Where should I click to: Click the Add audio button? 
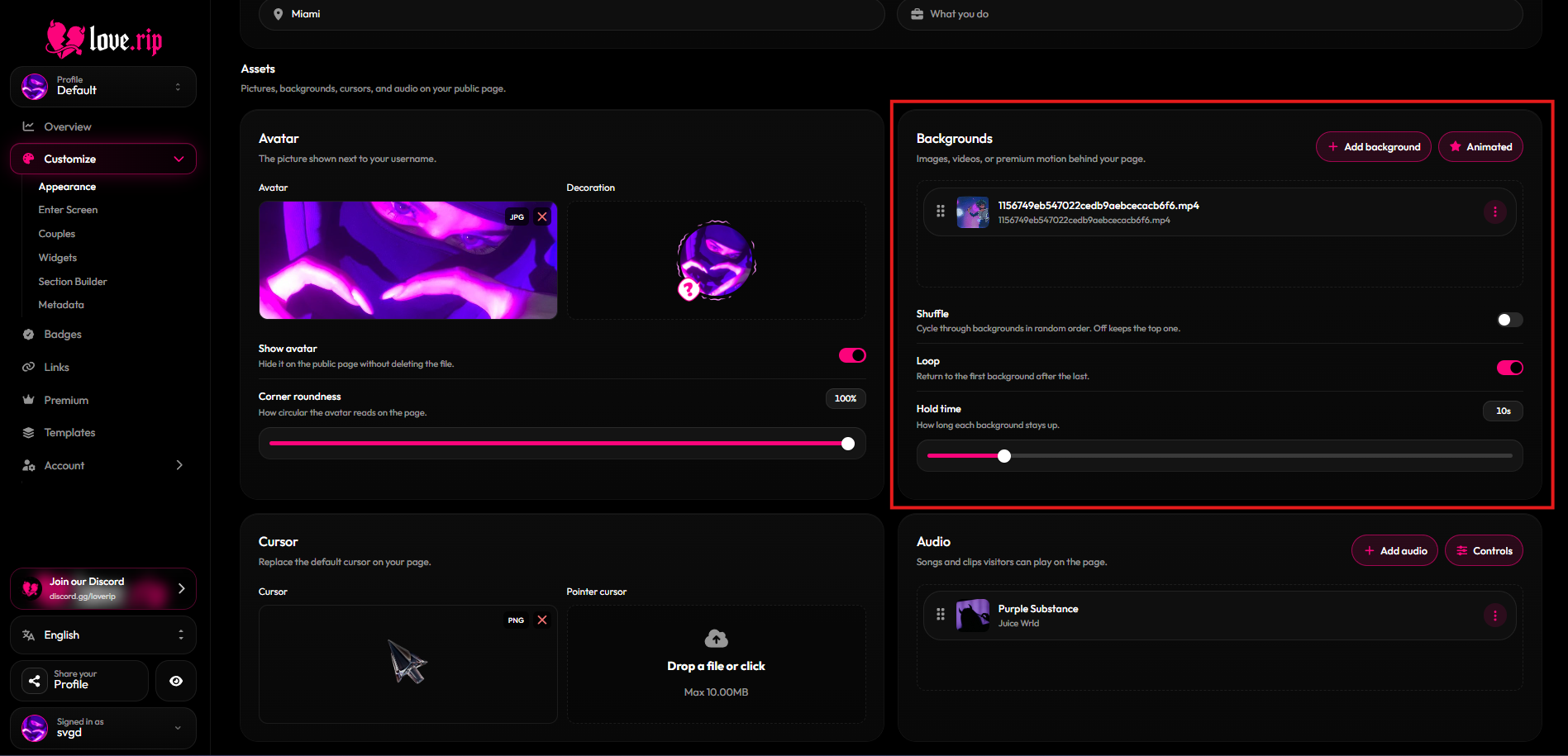1394,550
